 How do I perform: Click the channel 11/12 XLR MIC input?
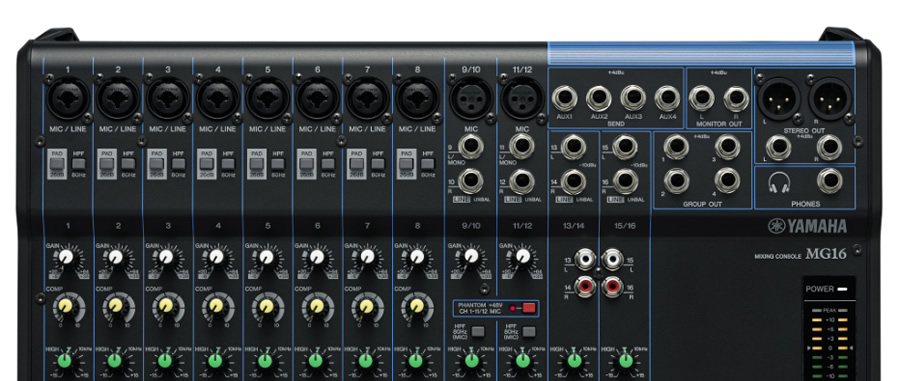coord(522,98)
